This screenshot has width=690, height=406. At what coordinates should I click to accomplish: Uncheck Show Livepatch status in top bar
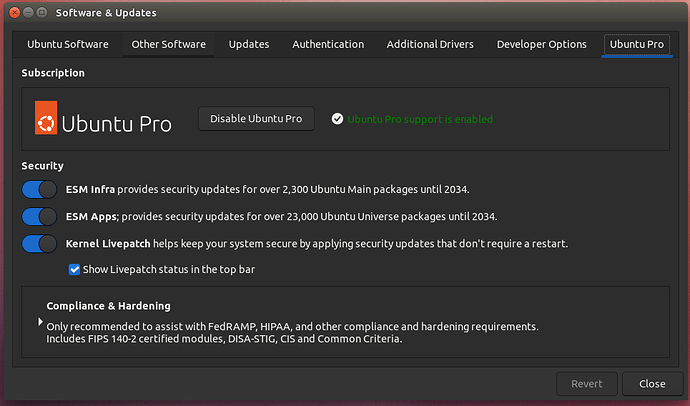click(74, 269)
